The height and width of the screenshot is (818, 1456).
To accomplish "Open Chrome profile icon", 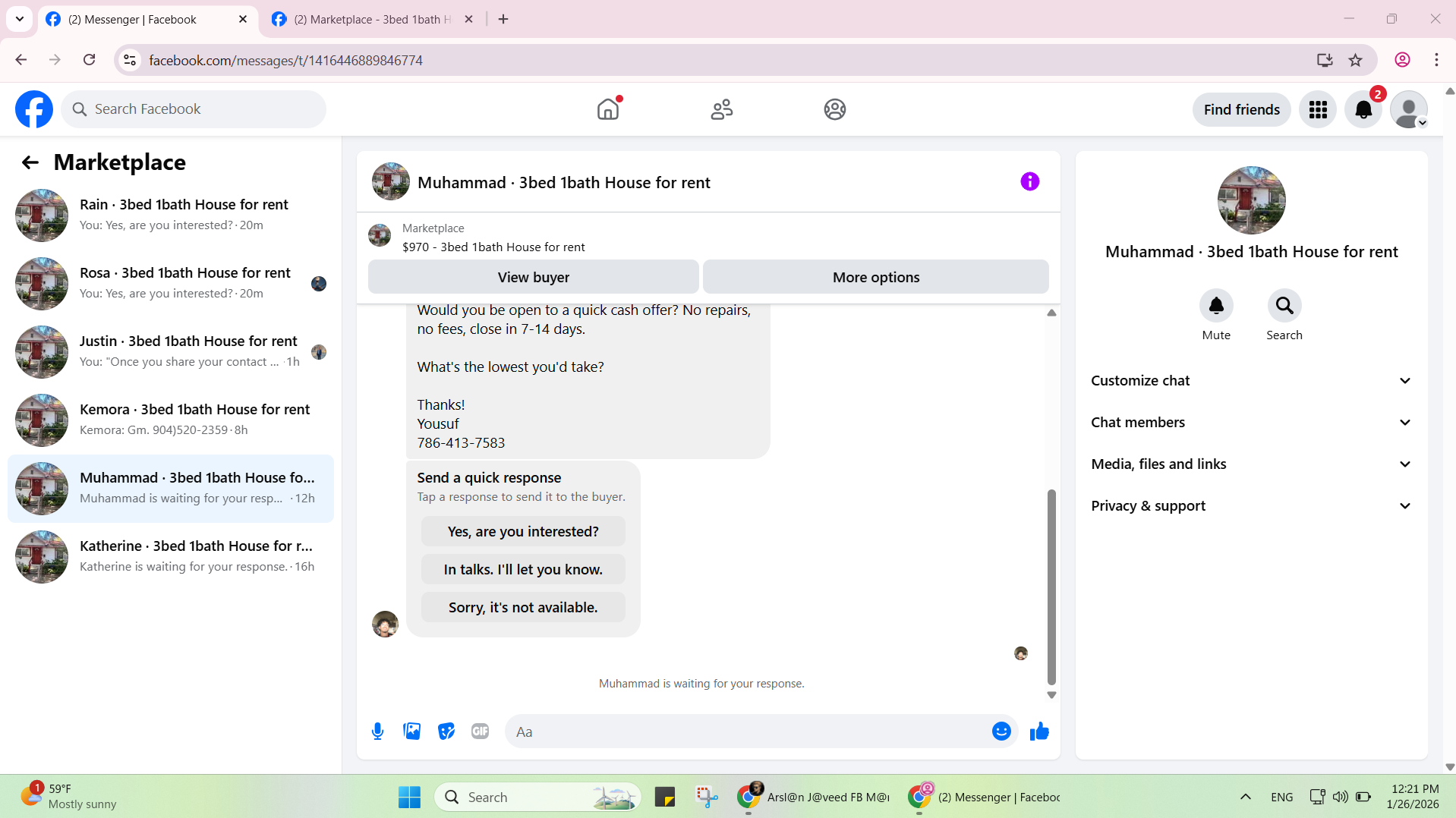I will tap(1403, 60).
